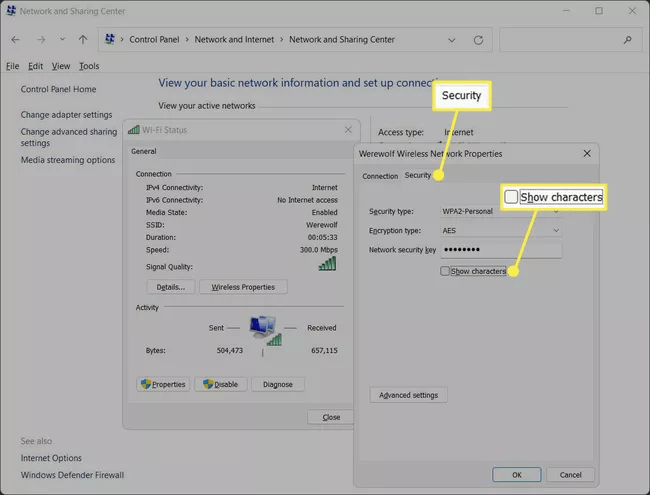The height and width of the screenshot is (495, 650).
Task: Click the address bar network icon
Action: [110, 39]
